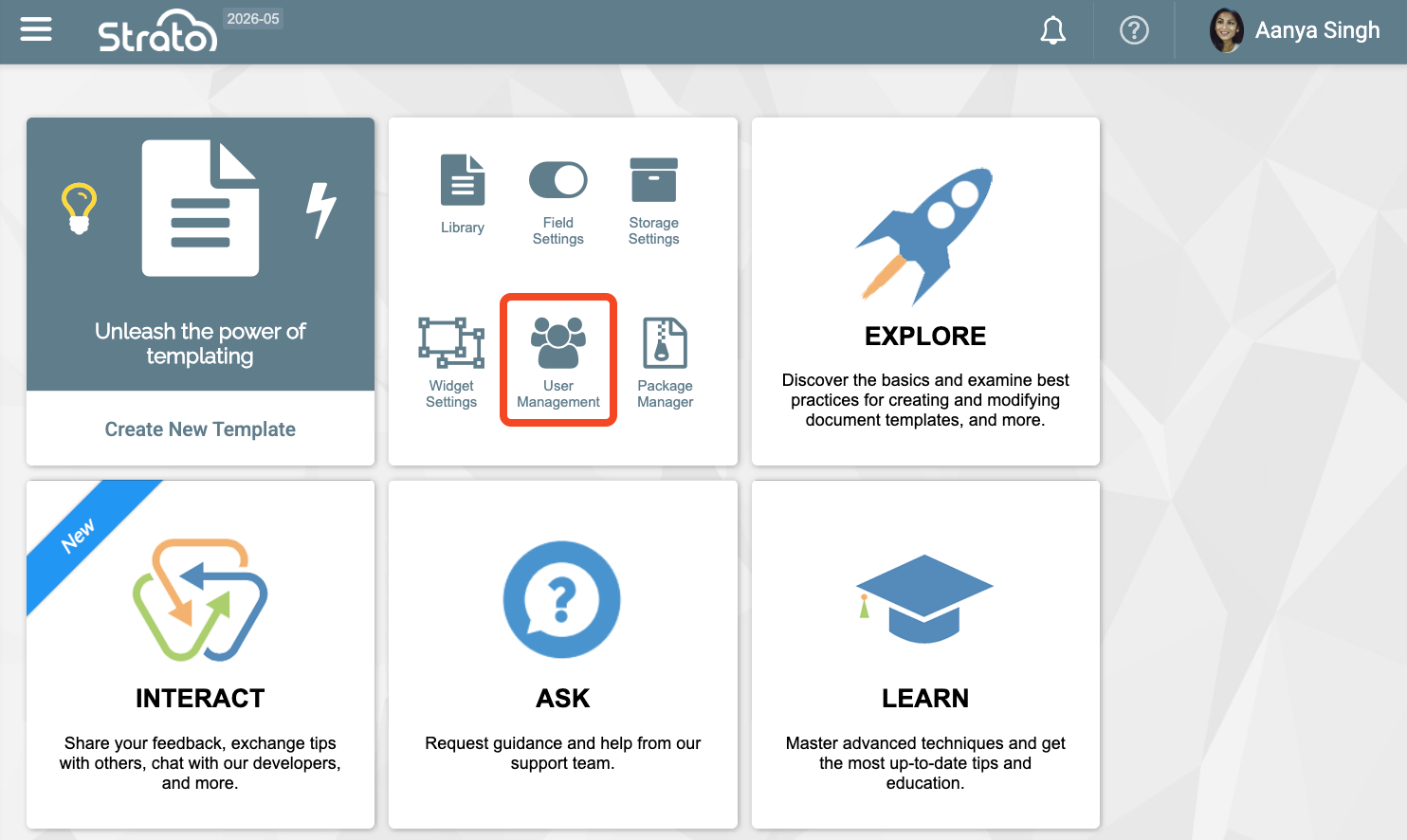Click the Strato logo

[x=157, y=31]
